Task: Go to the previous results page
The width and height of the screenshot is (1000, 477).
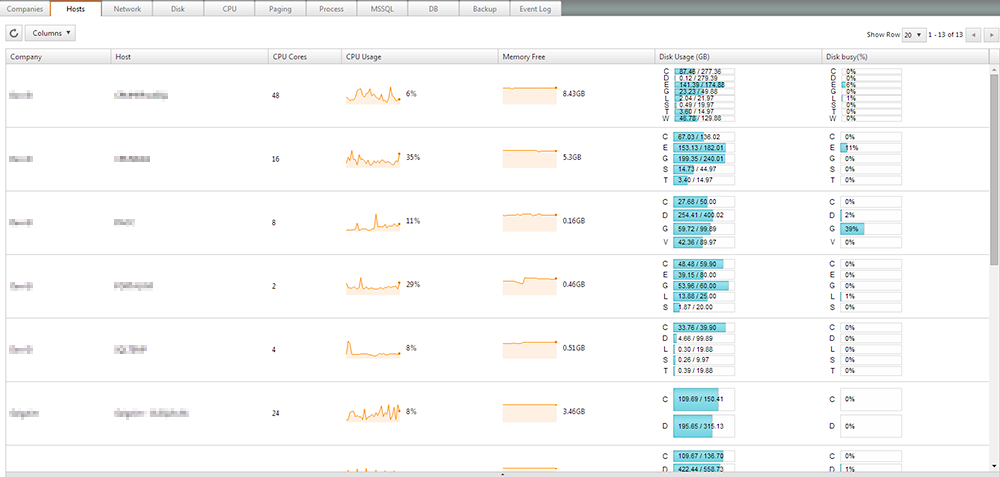Action: pyautogui.click(x=974, y=35)
